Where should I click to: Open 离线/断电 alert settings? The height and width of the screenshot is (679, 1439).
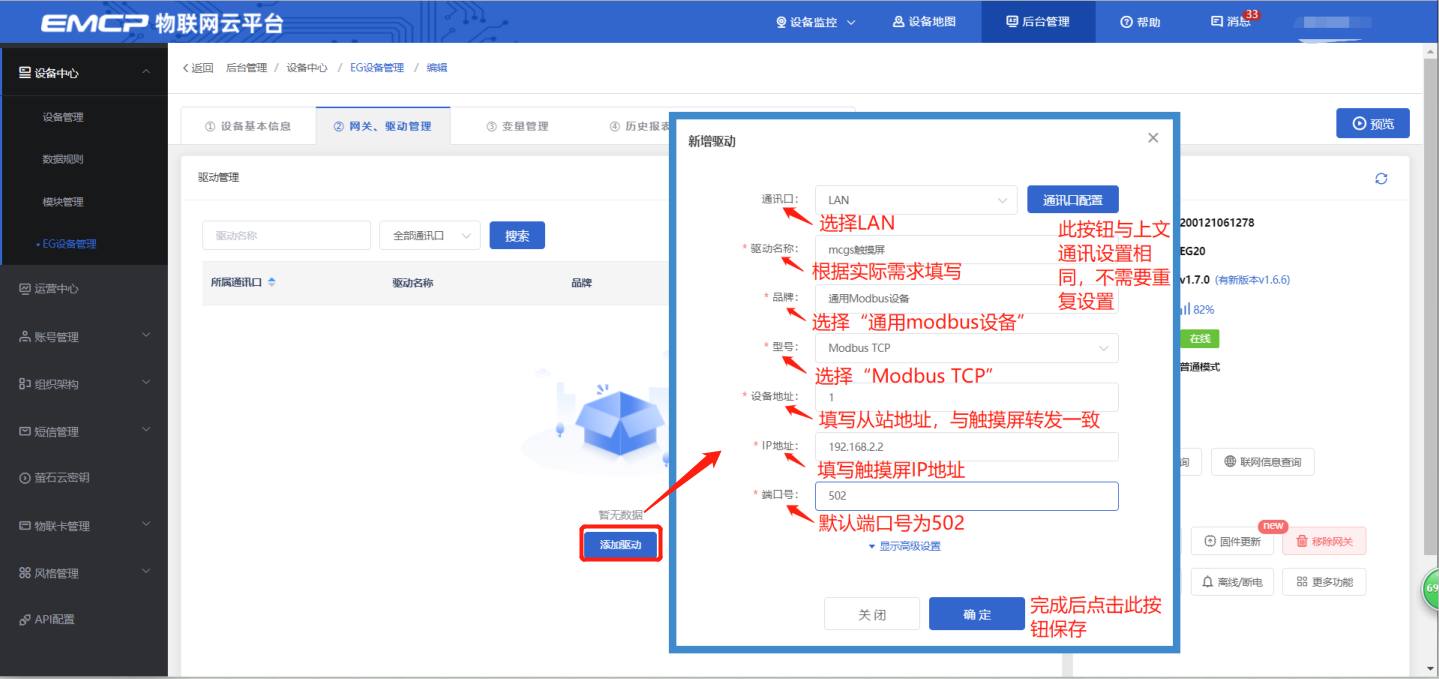pos(1231,582)
